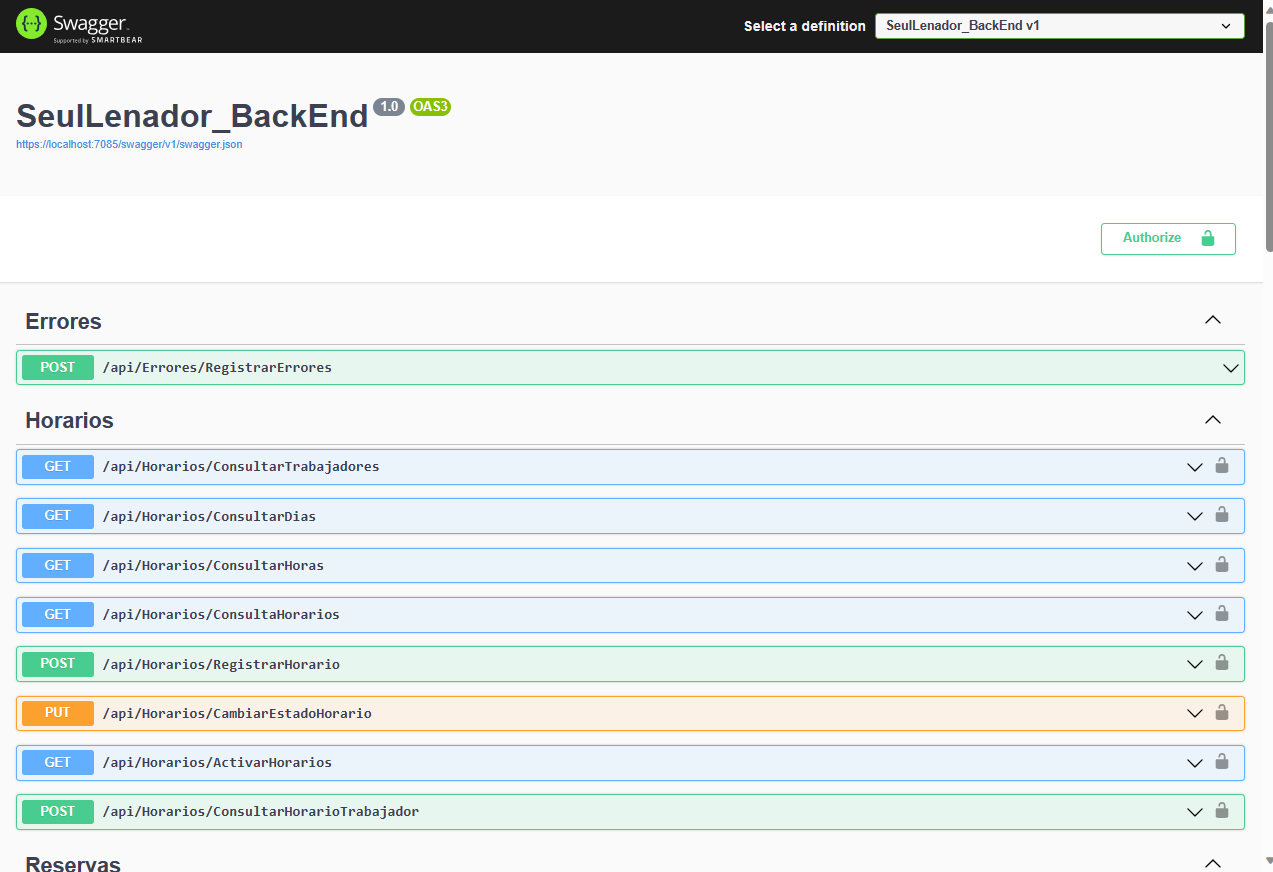Screen dimensions: 1273x872
Task: Open the Select a definition dropdown
Action: click(1059, 26)
